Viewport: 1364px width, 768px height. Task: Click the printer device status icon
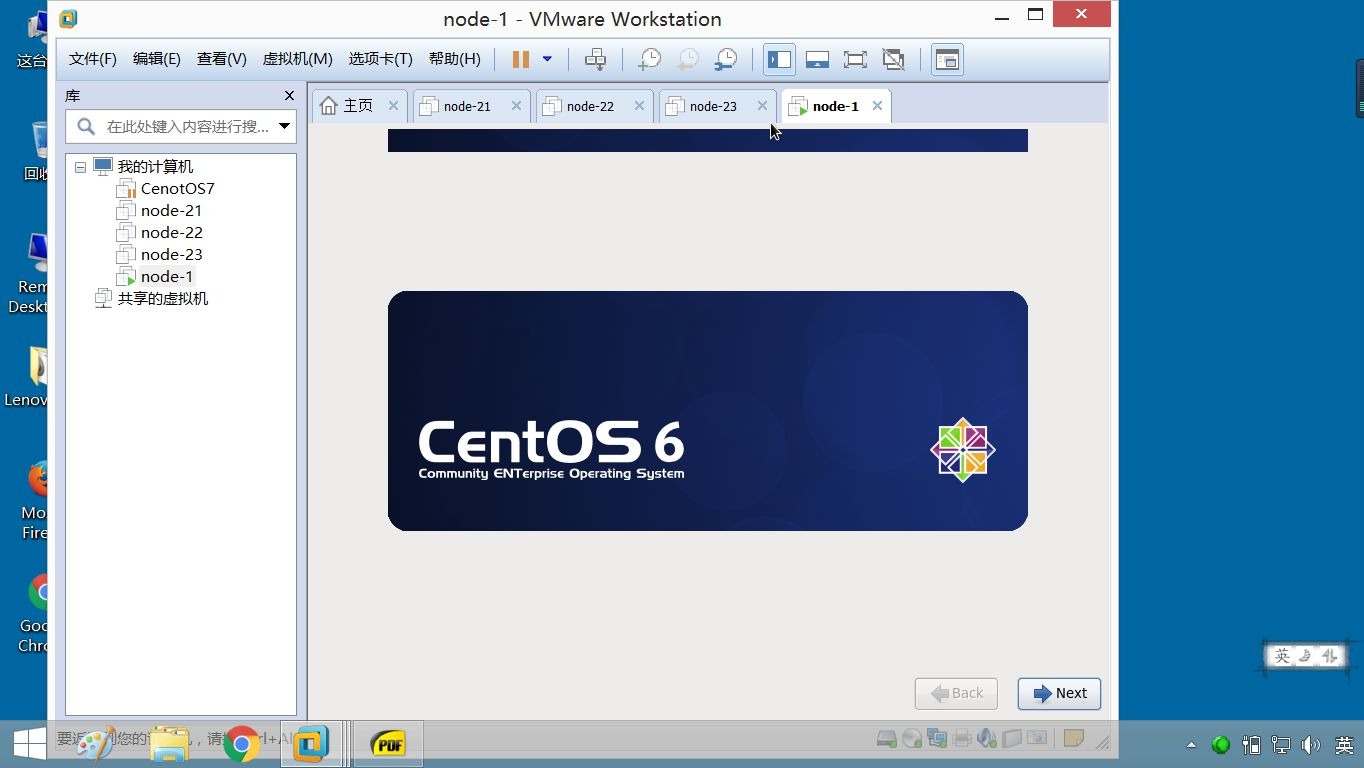coord(961,739)
